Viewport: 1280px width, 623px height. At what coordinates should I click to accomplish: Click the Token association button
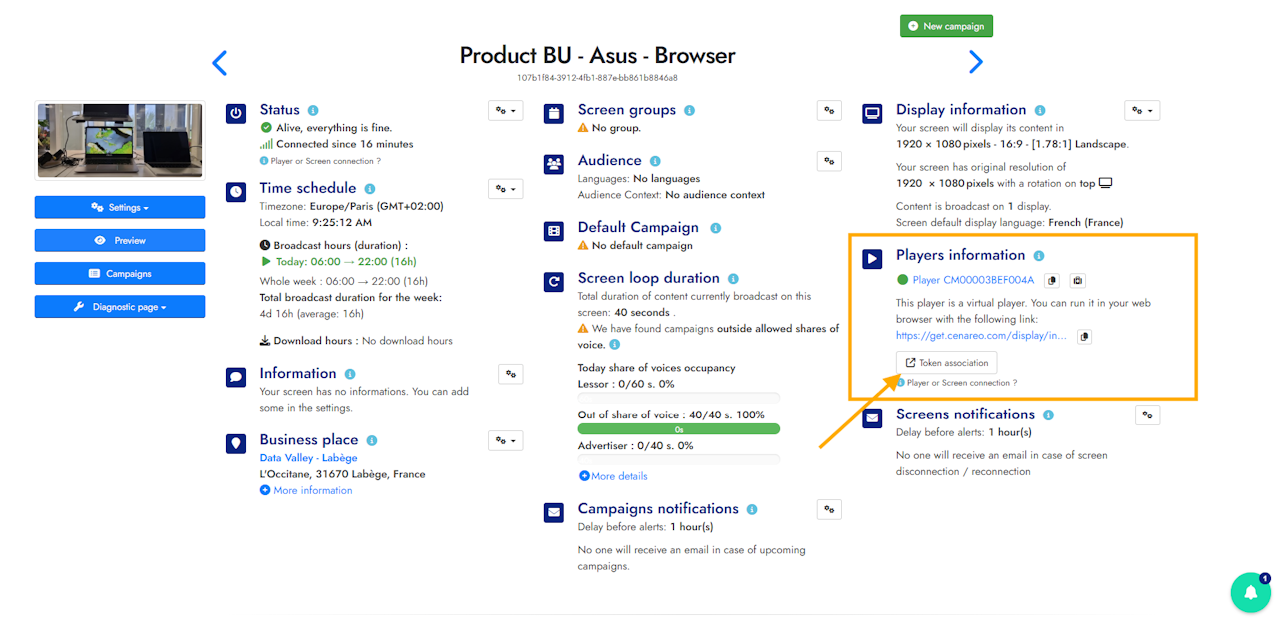click(946, 363)
